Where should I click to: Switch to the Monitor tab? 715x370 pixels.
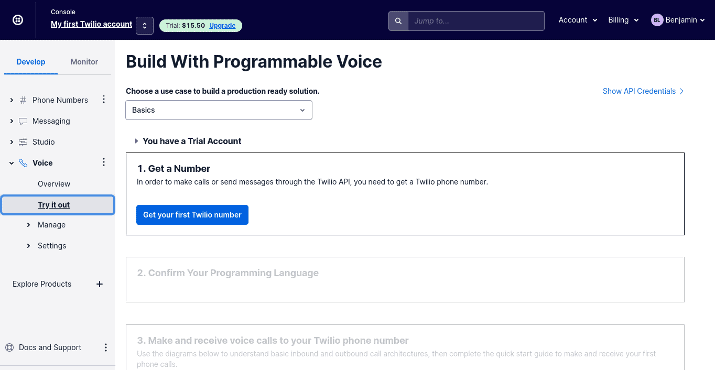(84, 62)
